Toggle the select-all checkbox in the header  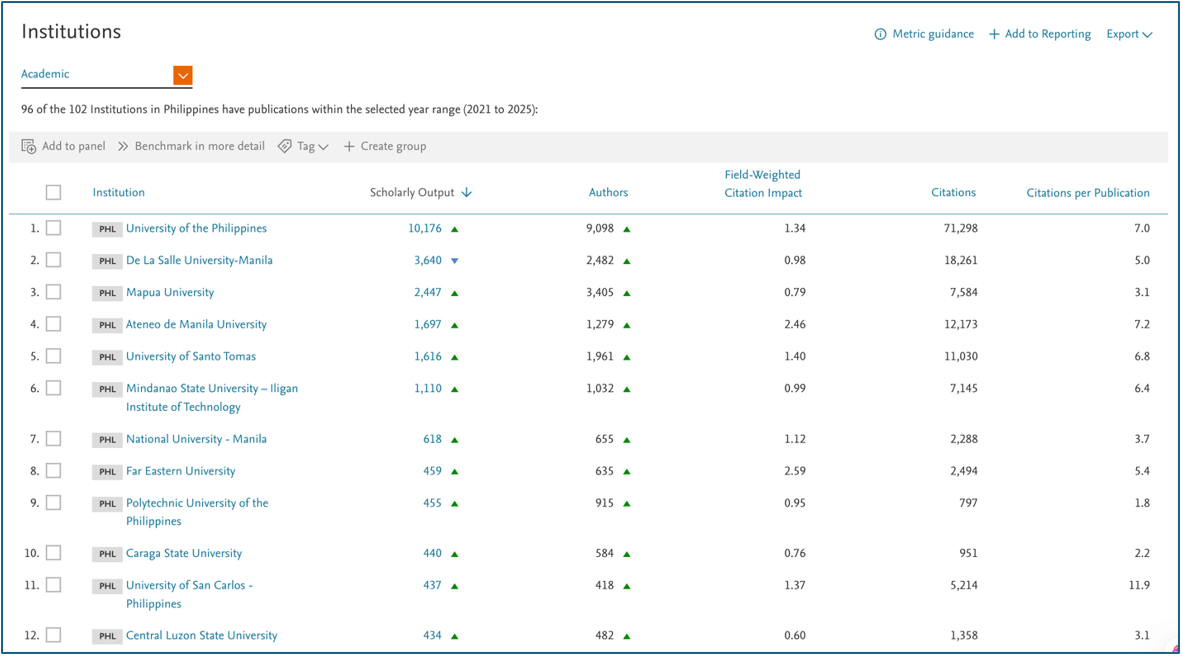click(53, 192)
